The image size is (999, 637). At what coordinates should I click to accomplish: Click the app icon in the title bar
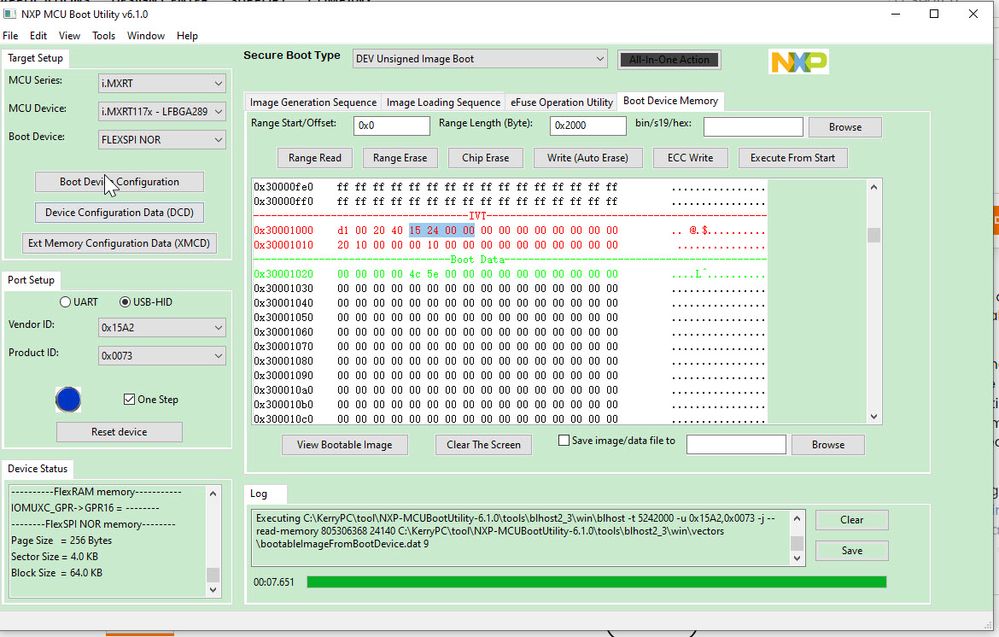click(x=10, y=14)
